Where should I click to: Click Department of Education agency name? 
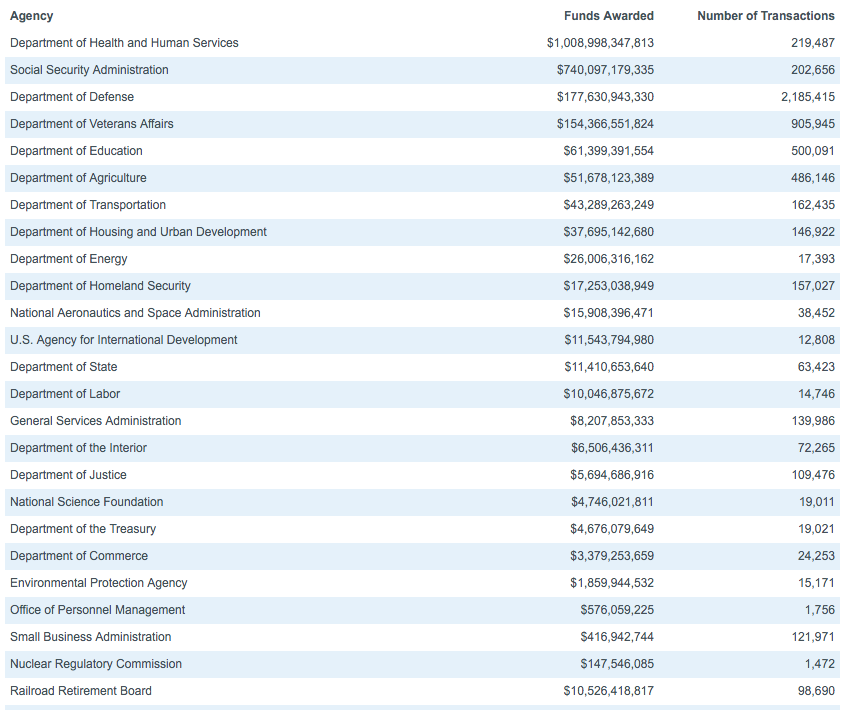76,151
